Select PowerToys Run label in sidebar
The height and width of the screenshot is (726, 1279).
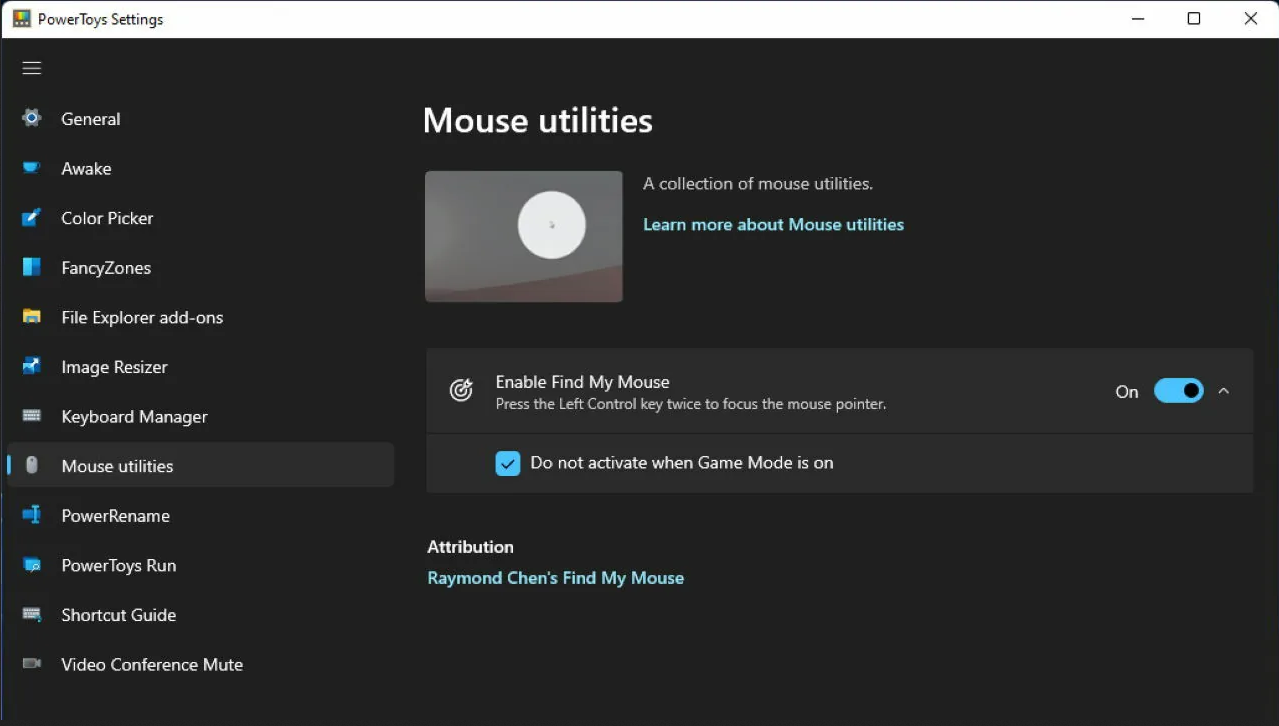119,566
